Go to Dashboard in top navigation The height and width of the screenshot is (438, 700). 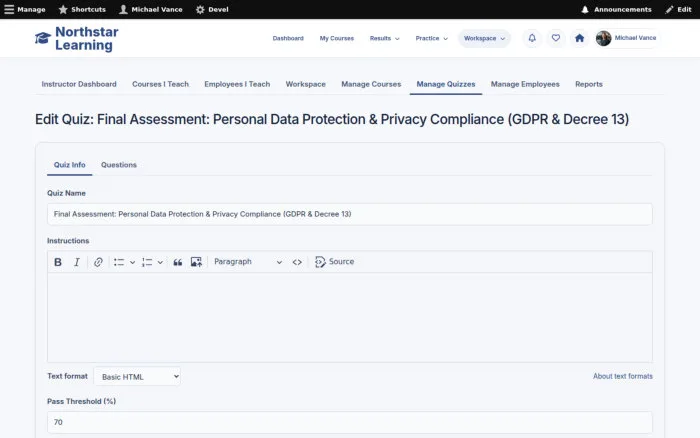(x=288, y=38)
